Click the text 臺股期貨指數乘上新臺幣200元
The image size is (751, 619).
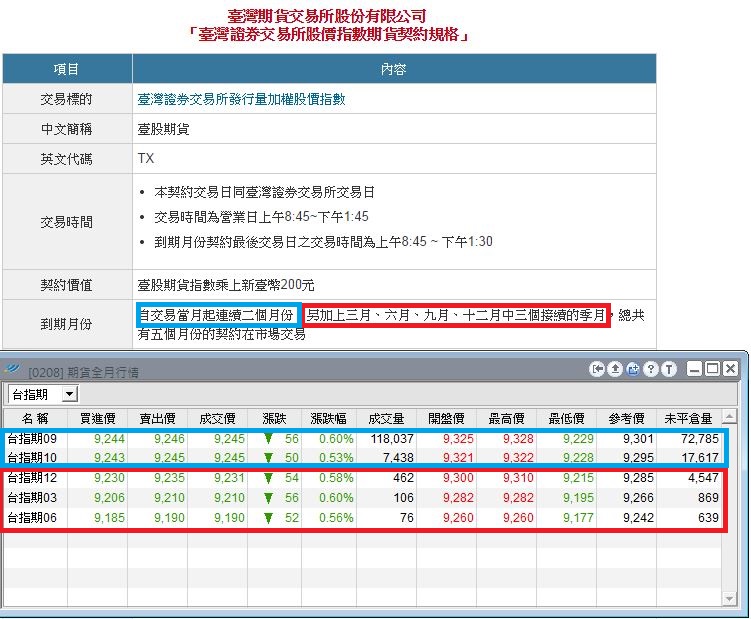[x=226, y=285]
